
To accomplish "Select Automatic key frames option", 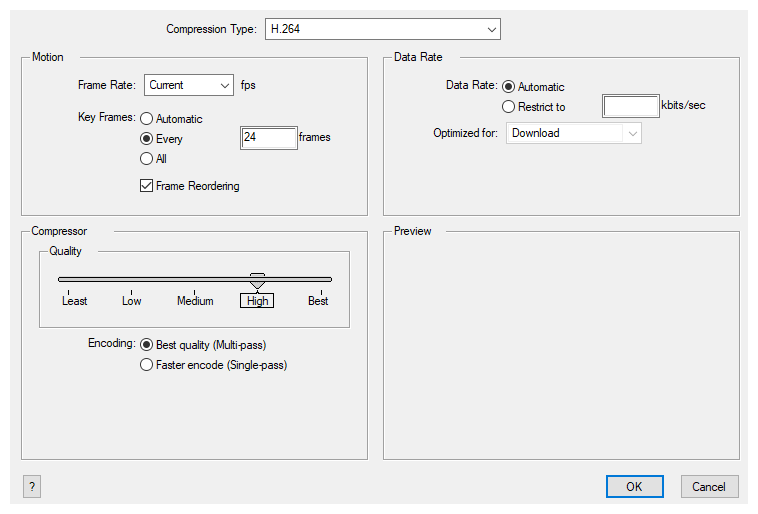I will click(147, 119).
